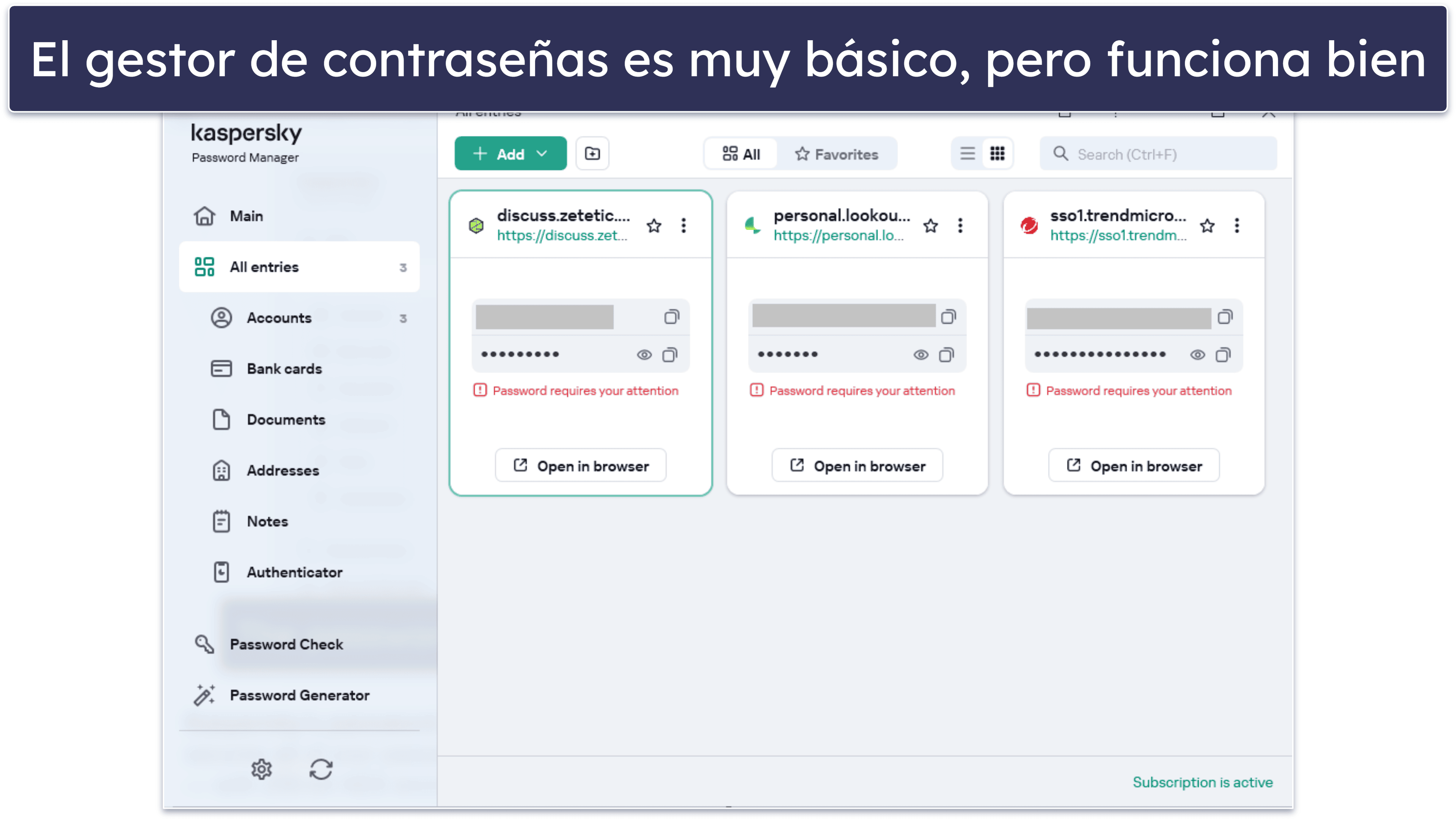The height and width of the screenshot is (819, 1456).
Task: Click the Accounts person icon
Action: (x=221, y=318)
